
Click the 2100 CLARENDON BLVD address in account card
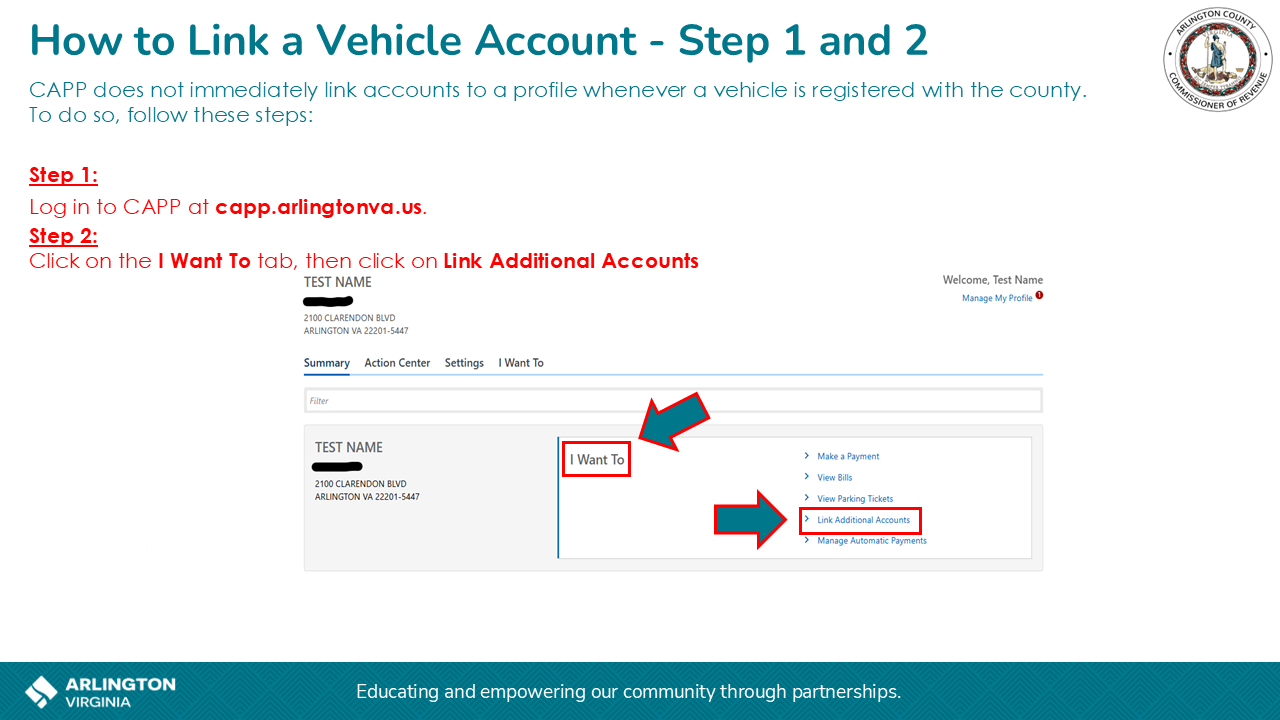360,483
